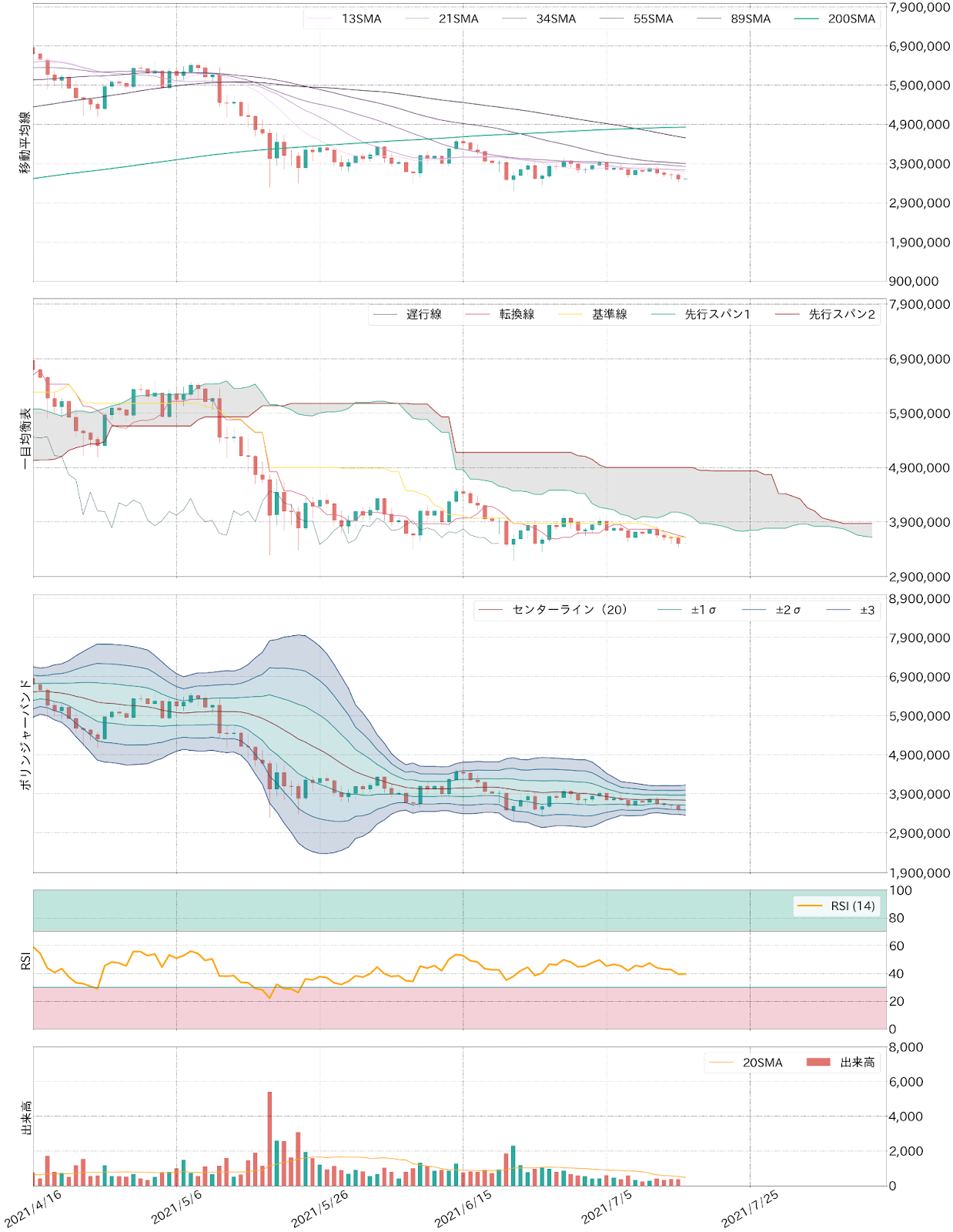Image resolution: width=953 pixels, height=1232 pixels.
Task: Click the センターライン（20）legend label
Action: 570,610
